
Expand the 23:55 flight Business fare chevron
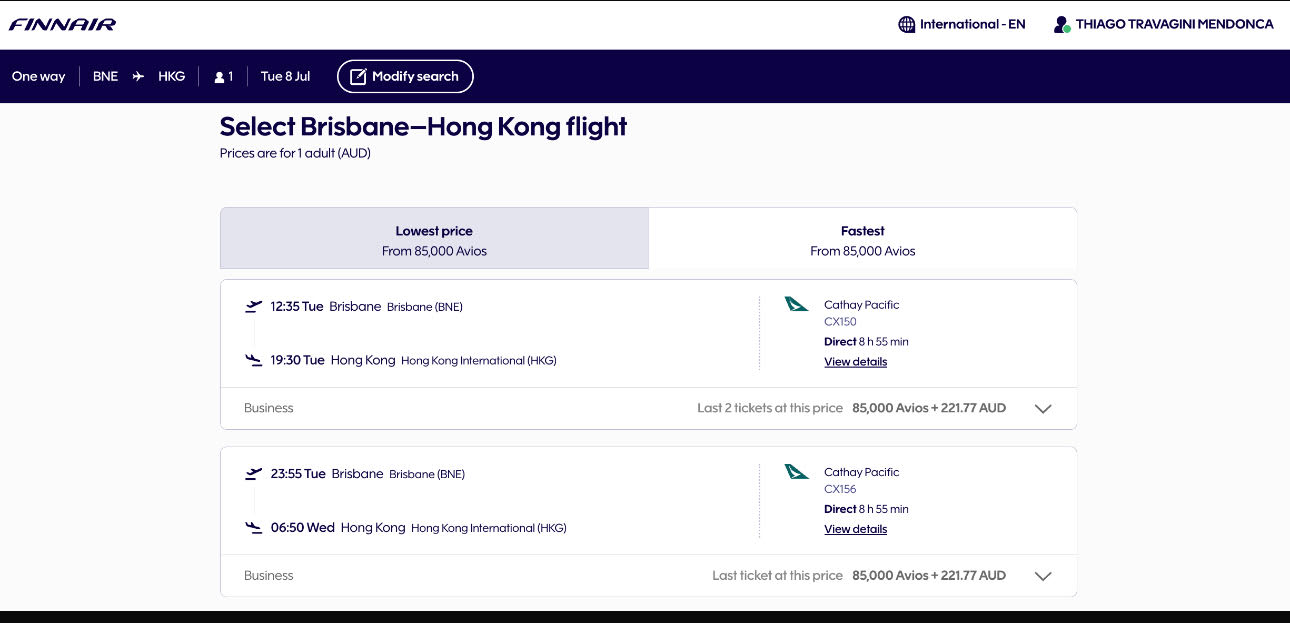[1043, 576]
